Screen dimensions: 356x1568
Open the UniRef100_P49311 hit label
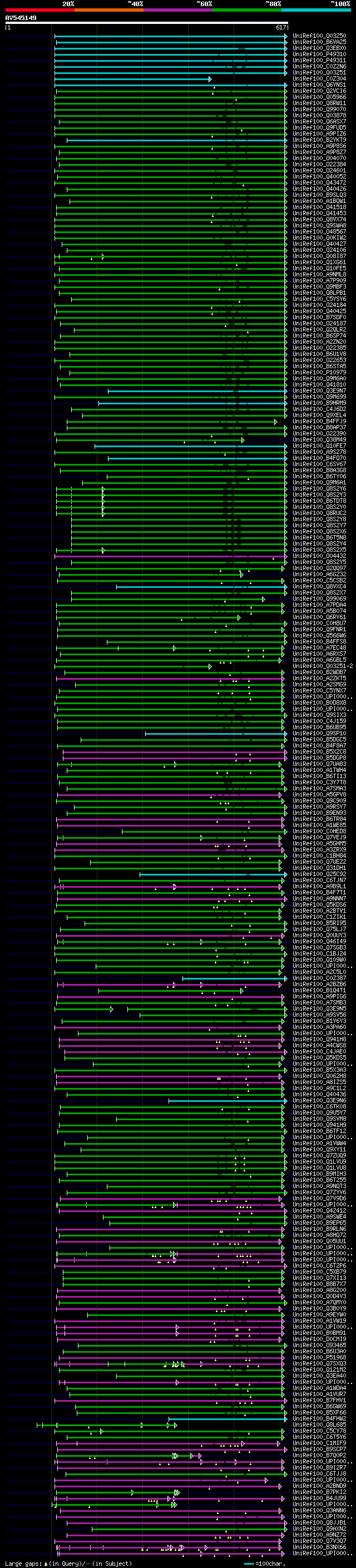click(319, 60)
